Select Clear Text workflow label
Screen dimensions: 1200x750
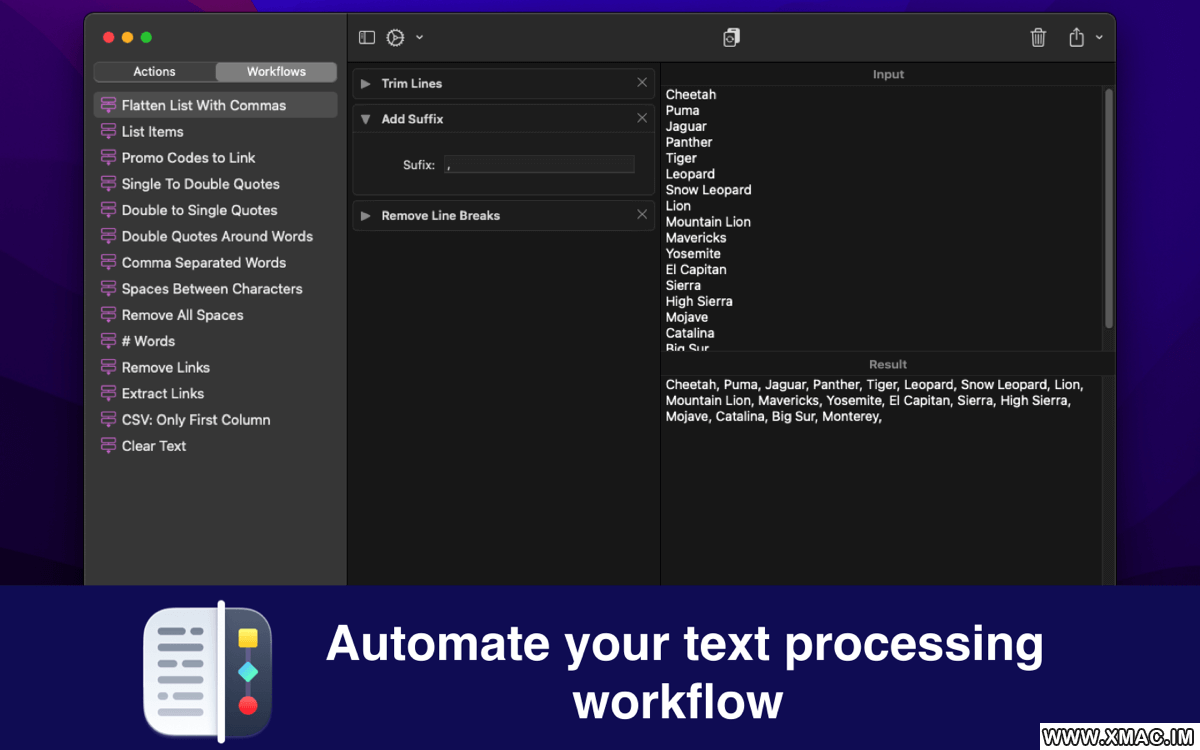(x=154, y=446)
